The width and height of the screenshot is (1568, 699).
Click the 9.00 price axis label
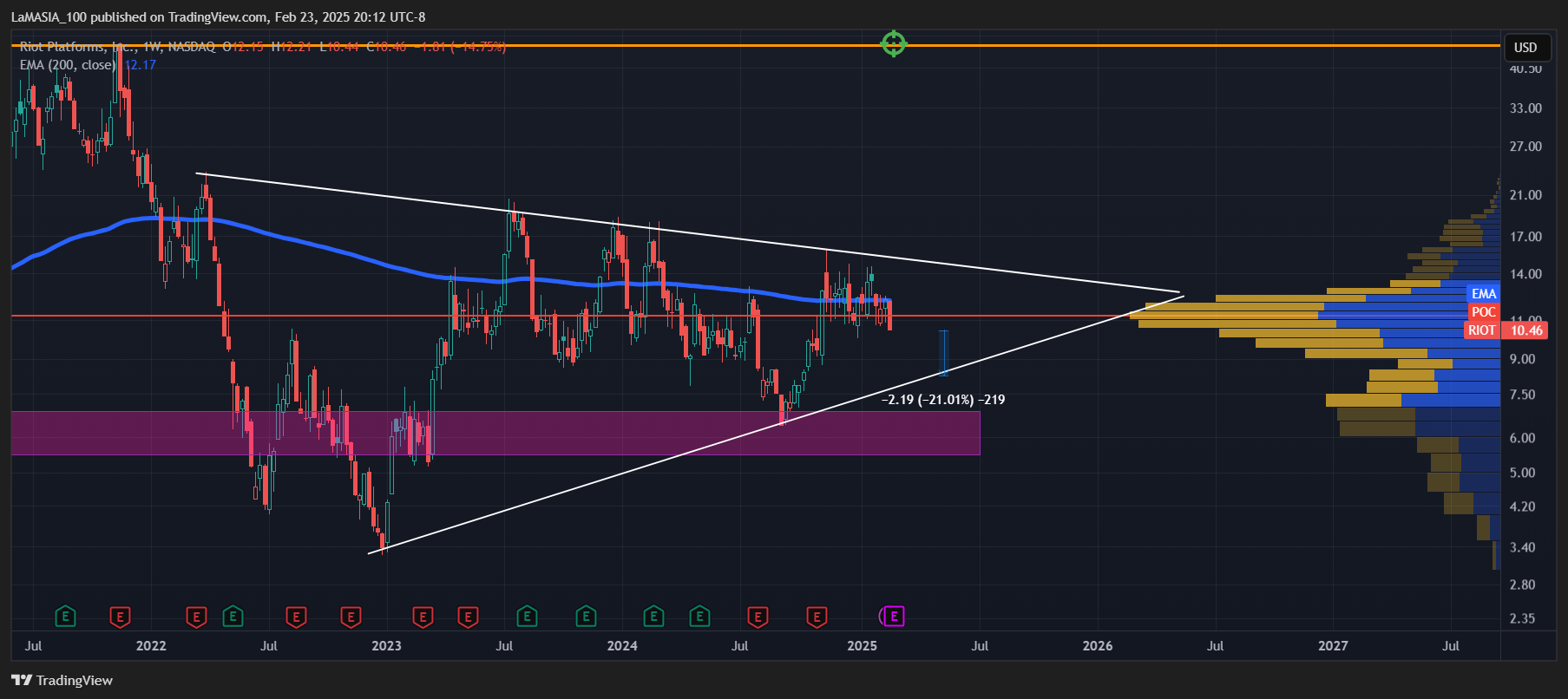click(1523, 359)
